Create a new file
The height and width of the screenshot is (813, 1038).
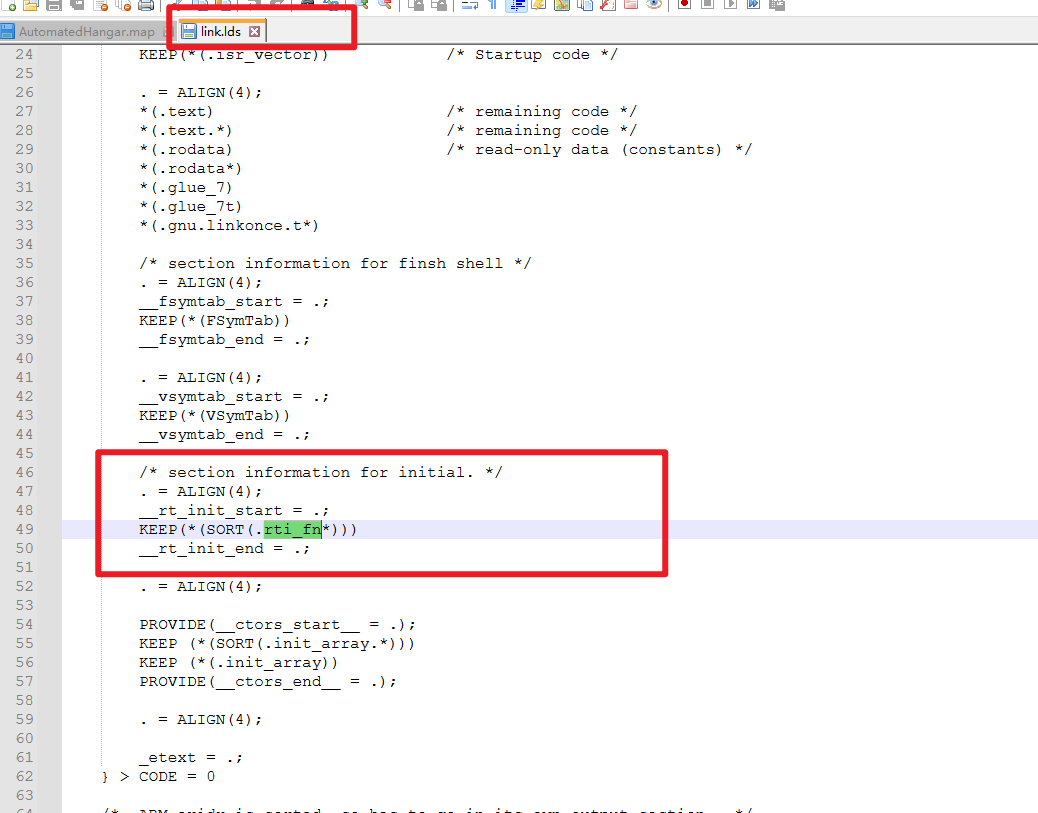10,5
